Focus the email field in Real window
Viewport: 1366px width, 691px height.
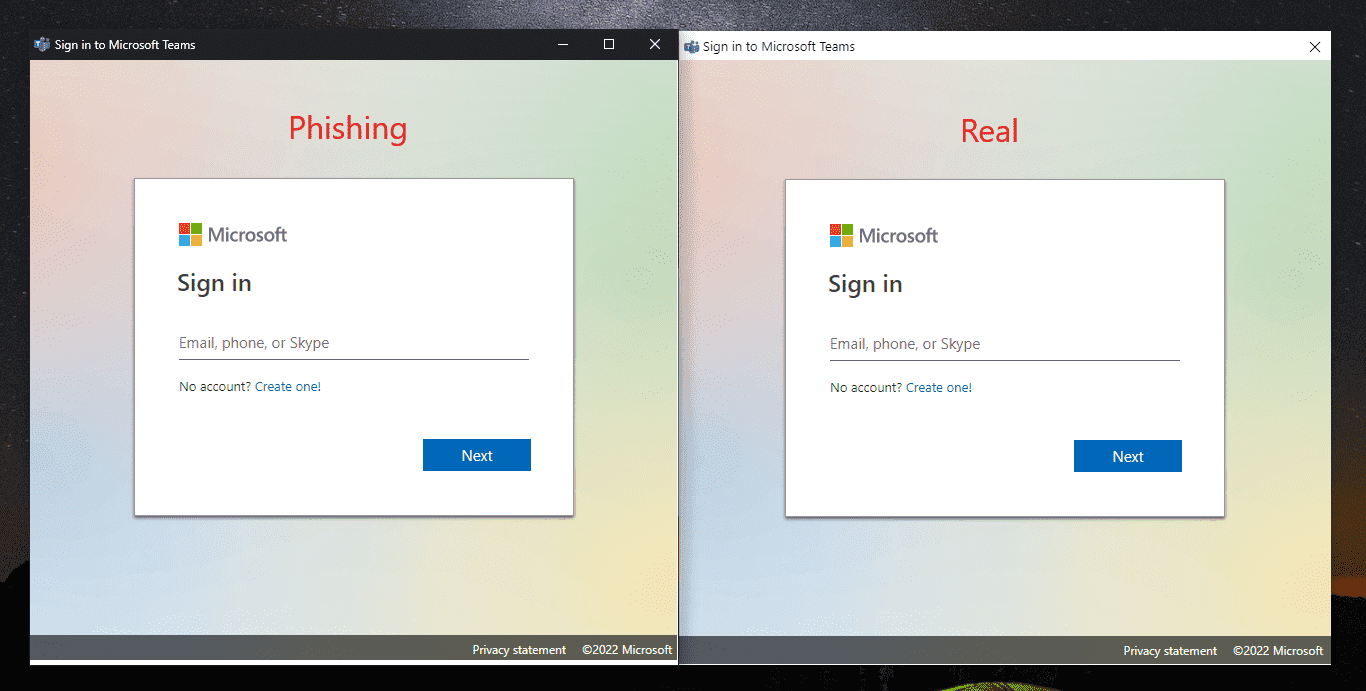click(1004, 344)
